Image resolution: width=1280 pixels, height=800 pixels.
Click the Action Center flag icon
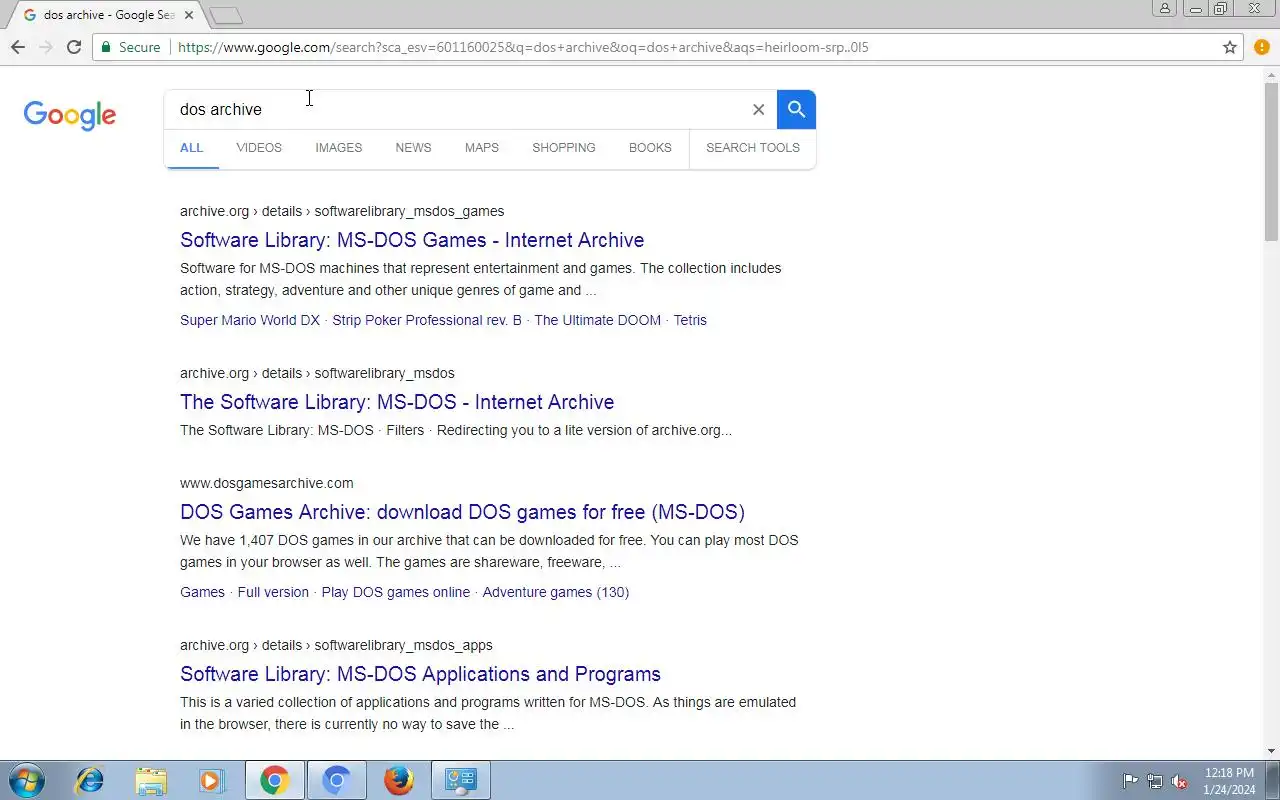click(1130, 781)
